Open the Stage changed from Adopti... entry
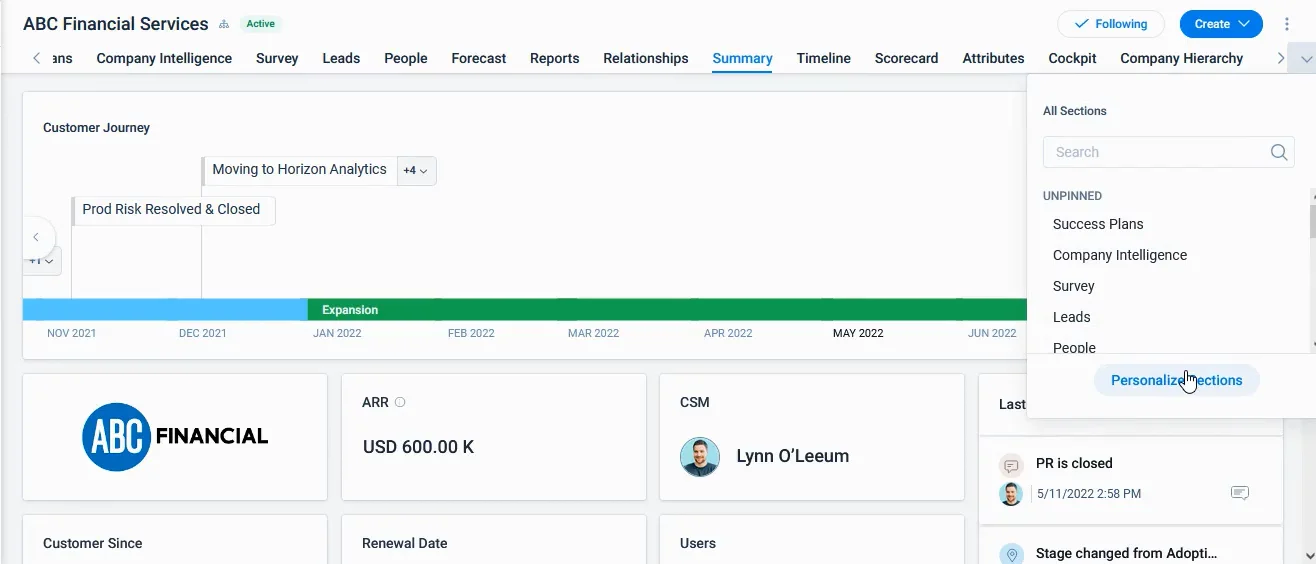Viewport: 1316px width, 564px height. 1127,553
